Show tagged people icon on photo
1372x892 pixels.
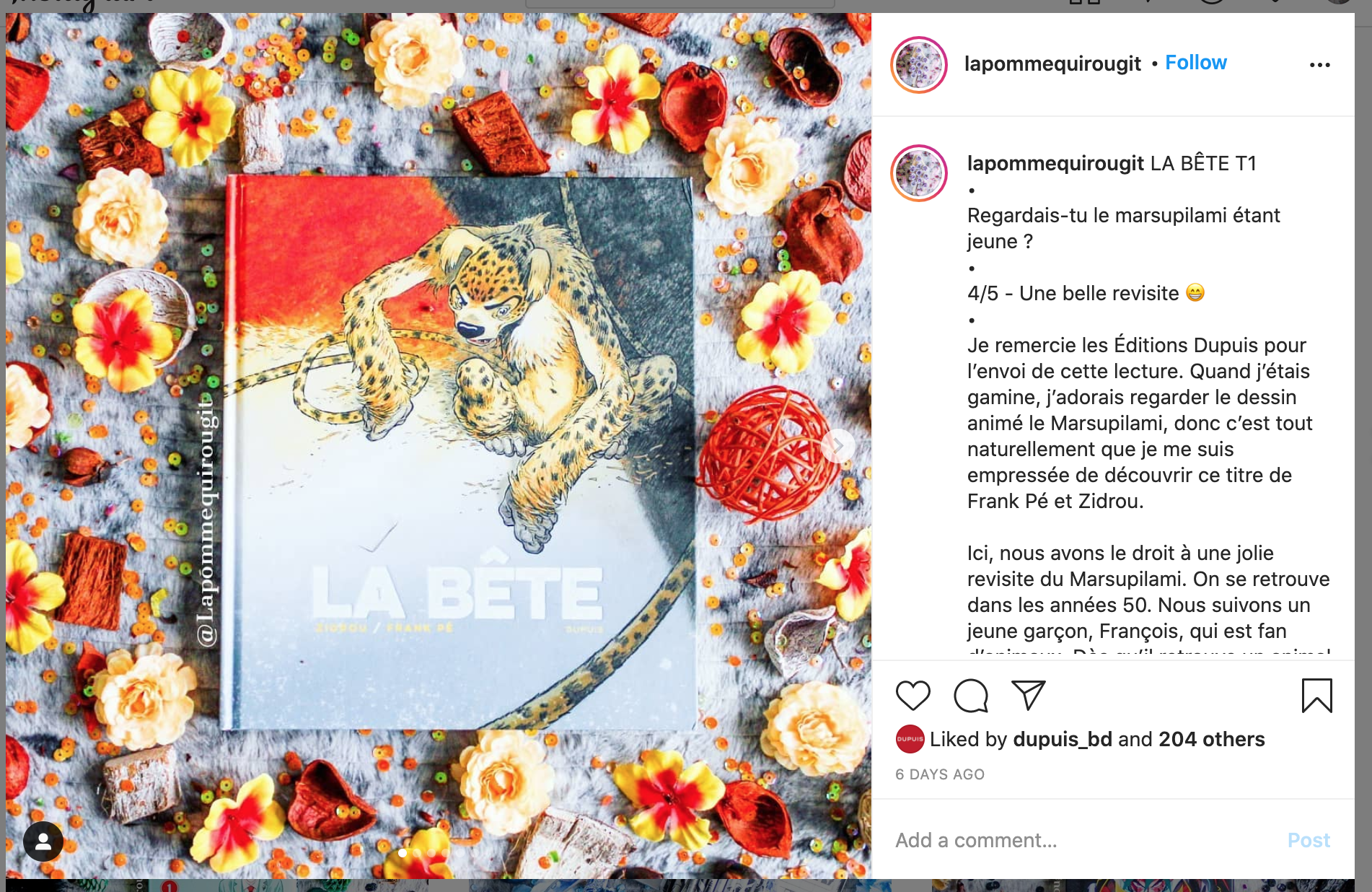tap(43, 841)
